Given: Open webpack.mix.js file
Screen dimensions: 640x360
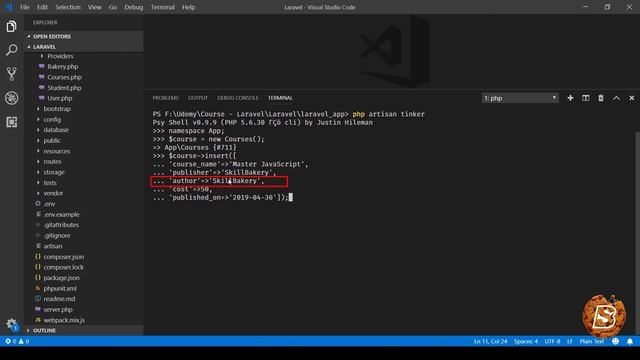Looking at the screenshot, I should 64,320.
